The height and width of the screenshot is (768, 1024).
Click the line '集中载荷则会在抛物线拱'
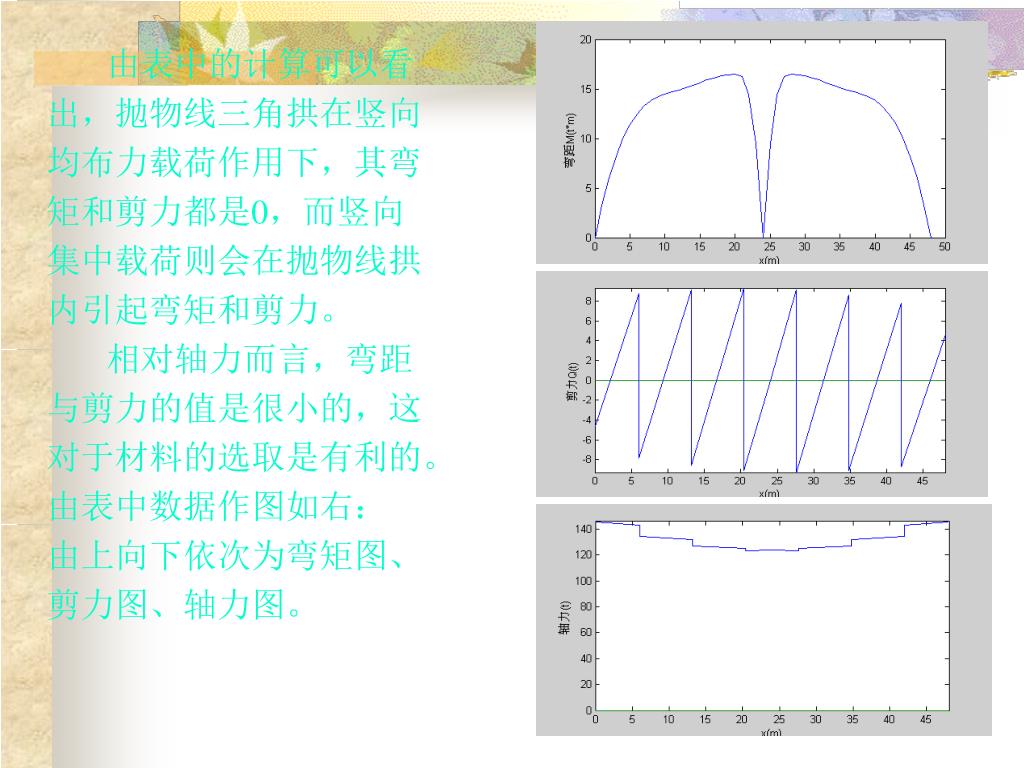234,261
